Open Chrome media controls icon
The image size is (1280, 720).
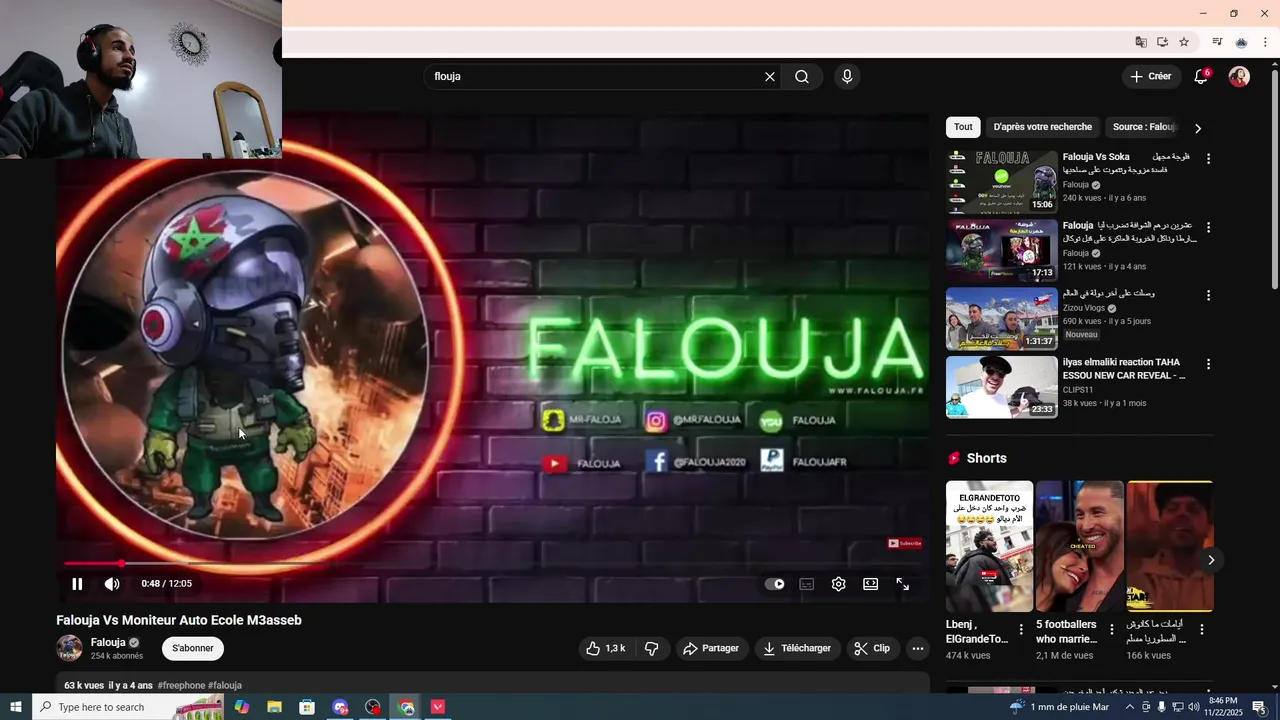coord(1217,42)
